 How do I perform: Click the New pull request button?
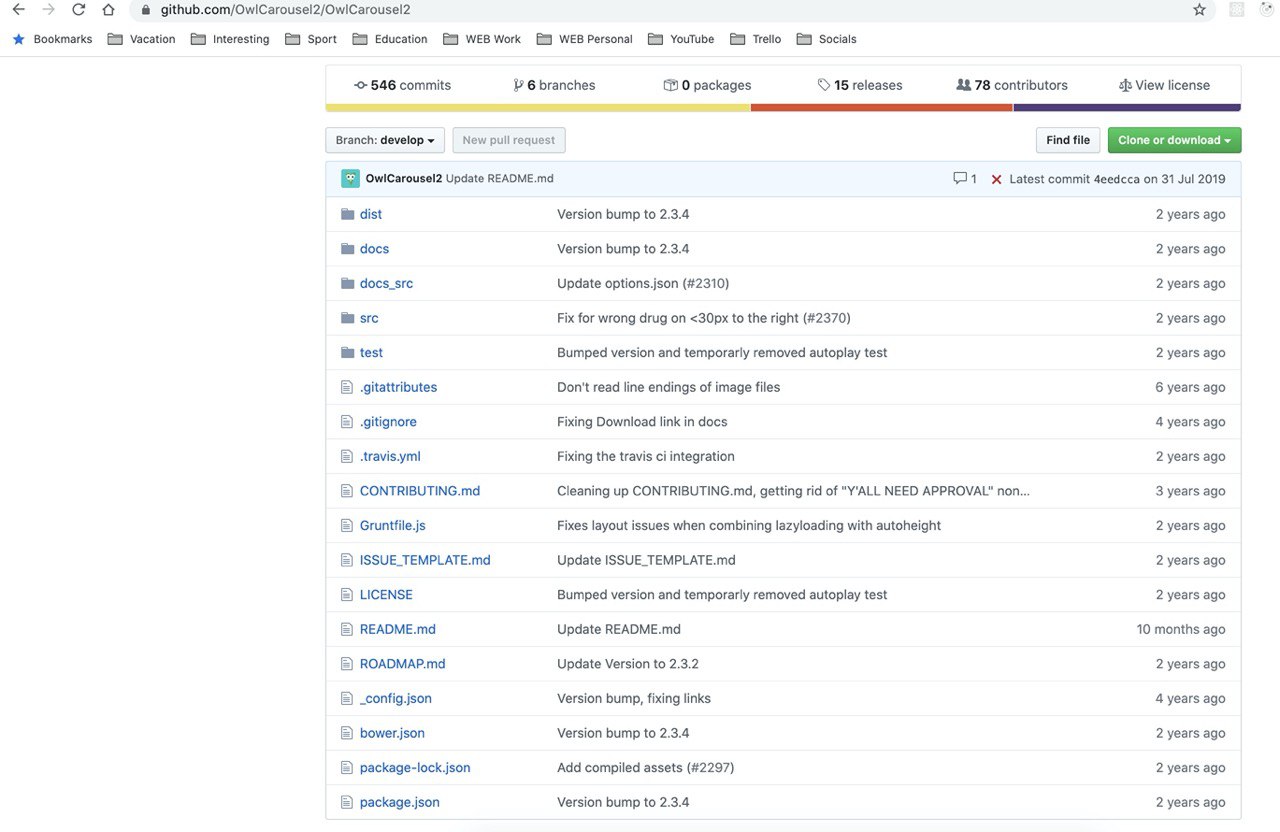click(x=509, y=140)
